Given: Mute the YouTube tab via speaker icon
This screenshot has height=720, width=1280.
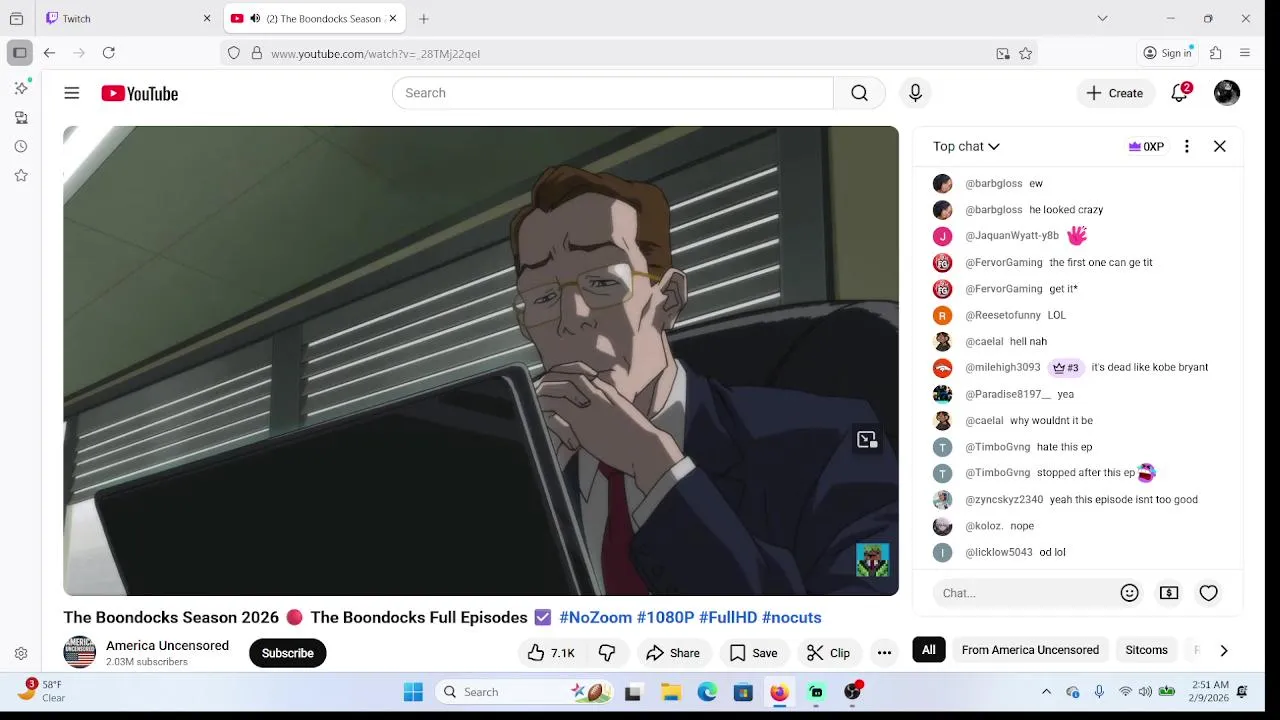Looking at the screenshot, I should point(255,19).
